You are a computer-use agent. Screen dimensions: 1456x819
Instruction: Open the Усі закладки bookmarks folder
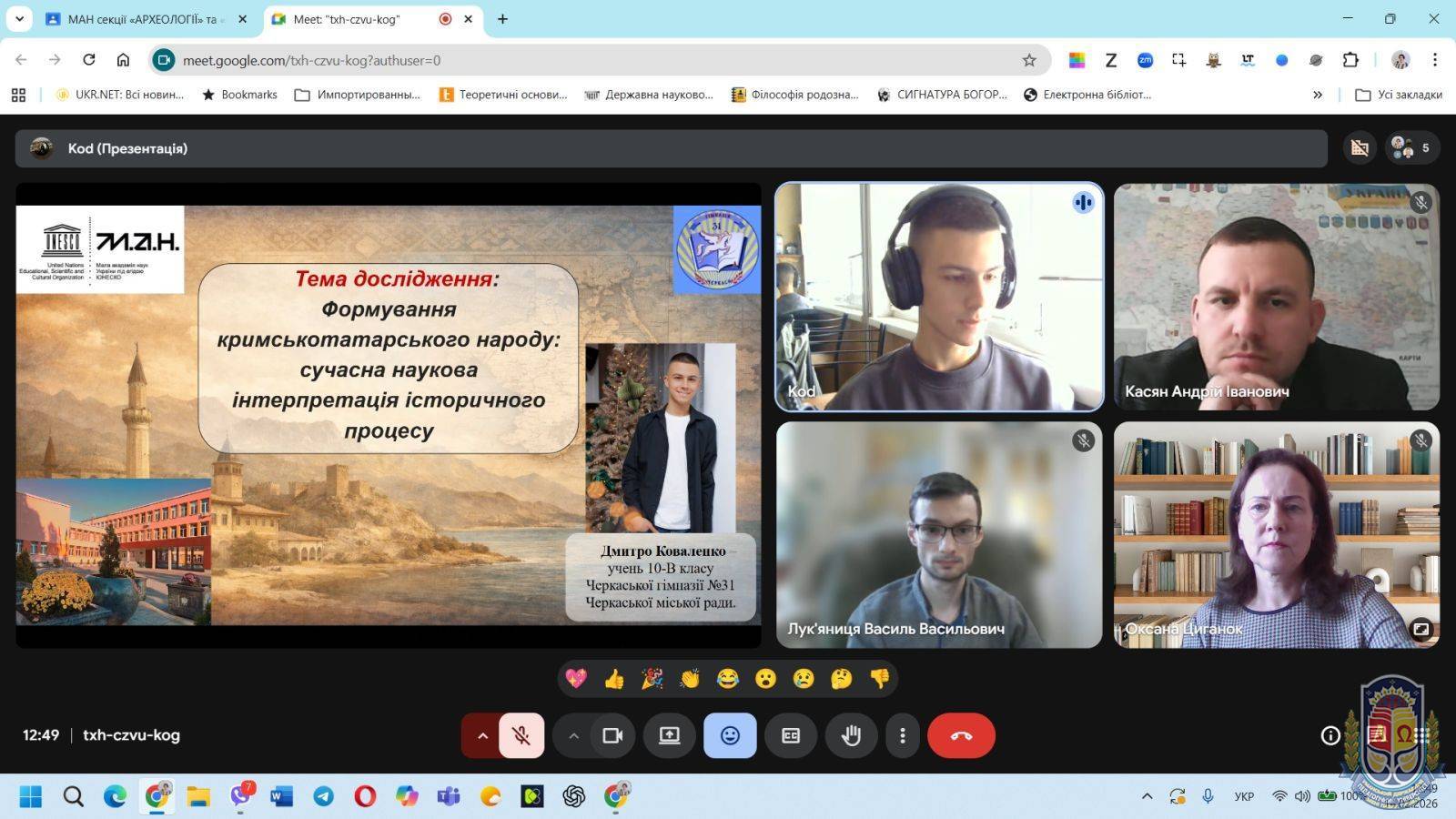(x=1399, y=95)
